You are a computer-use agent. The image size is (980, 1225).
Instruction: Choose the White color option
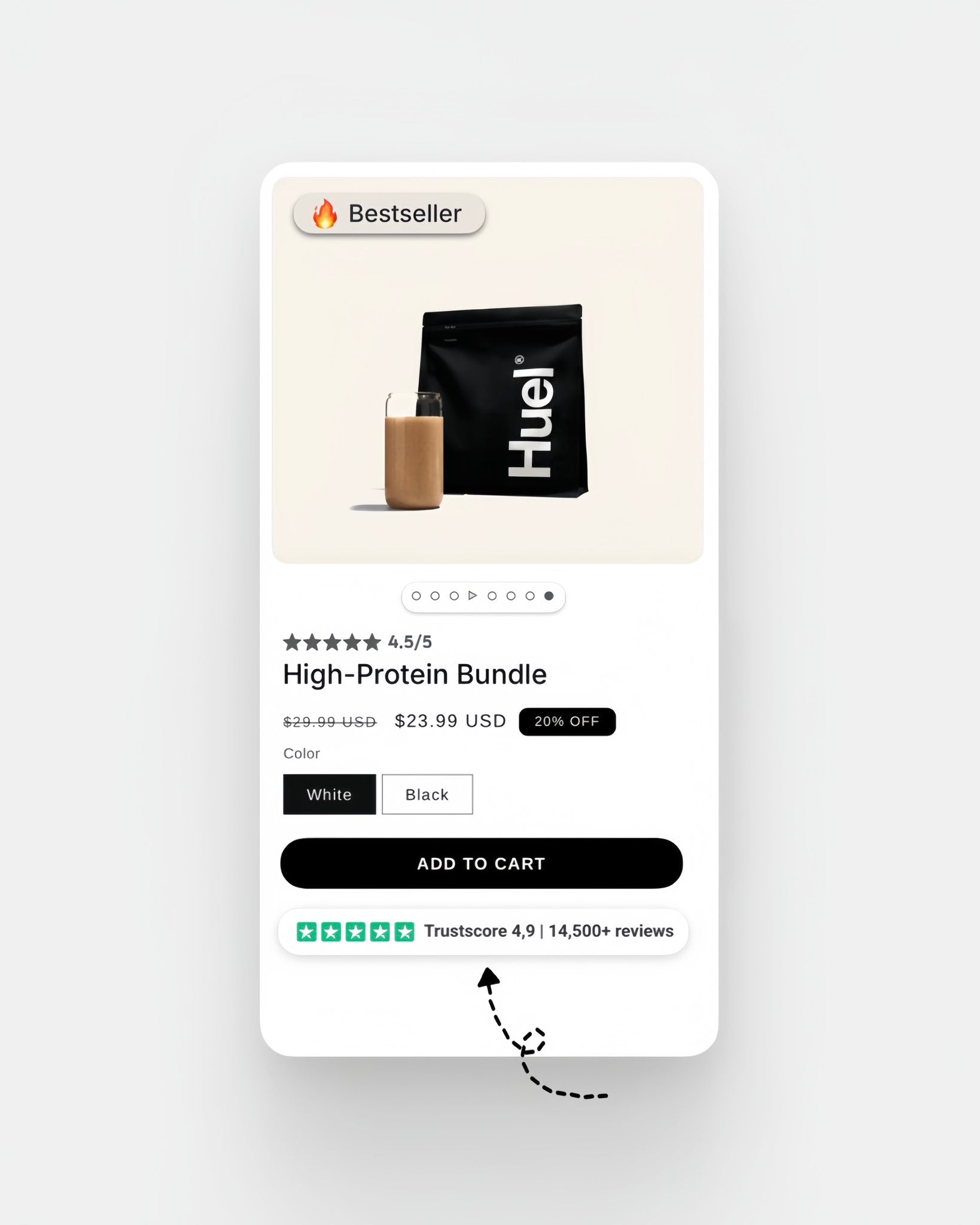point(330,794)
